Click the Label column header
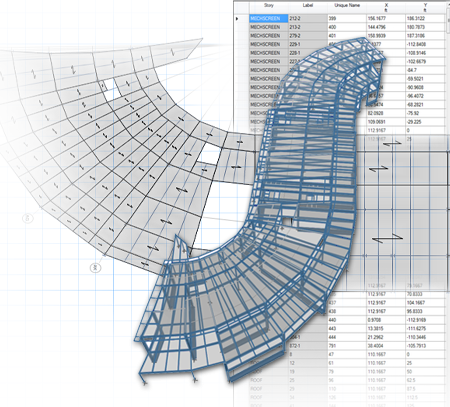 click(x=308, y=7)
